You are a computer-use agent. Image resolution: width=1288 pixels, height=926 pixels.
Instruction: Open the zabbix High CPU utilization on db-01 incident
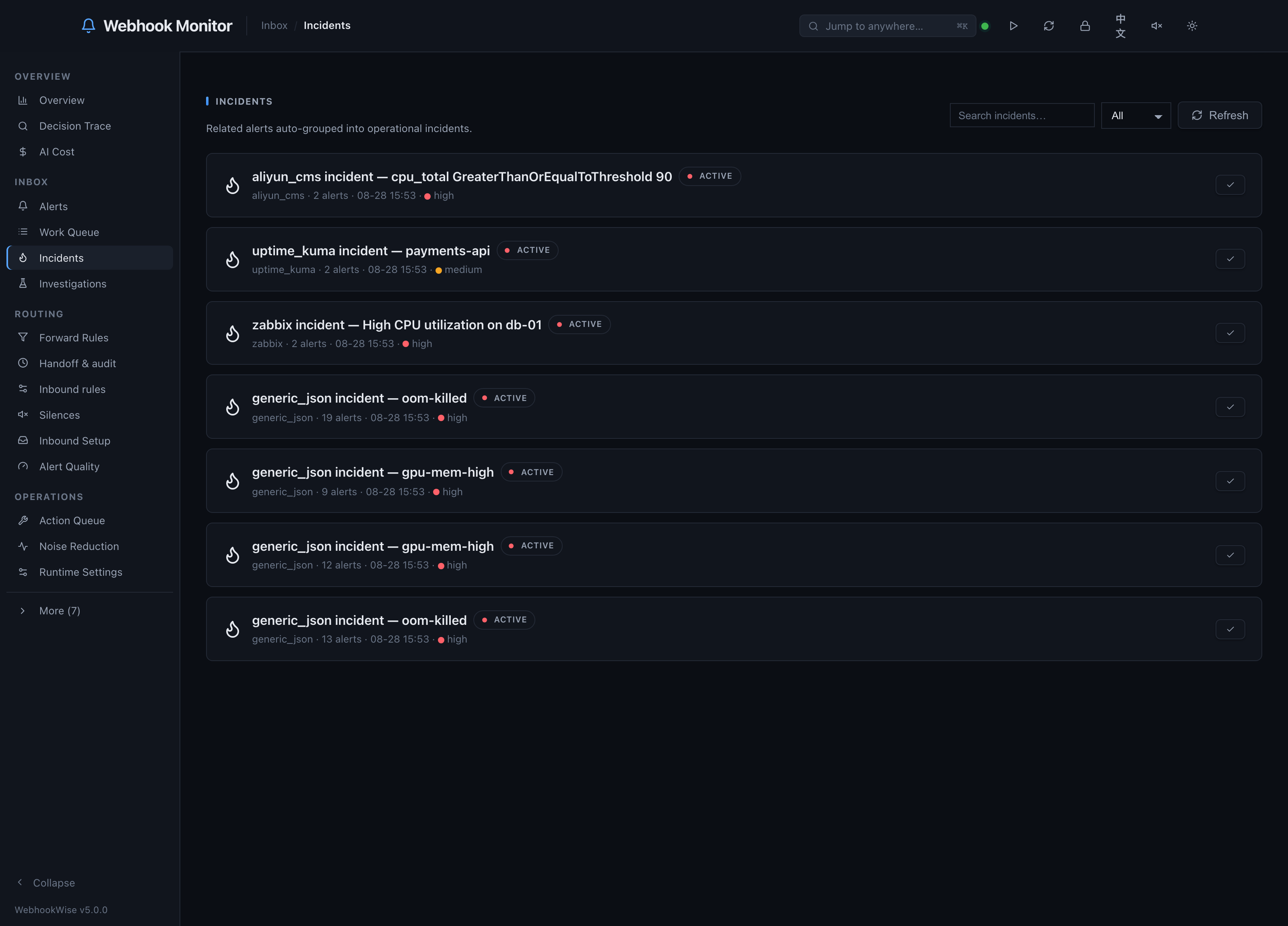[734, 333]
